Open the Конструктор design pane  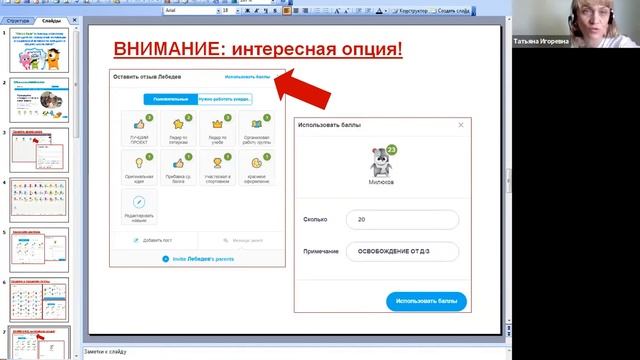tap(410, 11)
